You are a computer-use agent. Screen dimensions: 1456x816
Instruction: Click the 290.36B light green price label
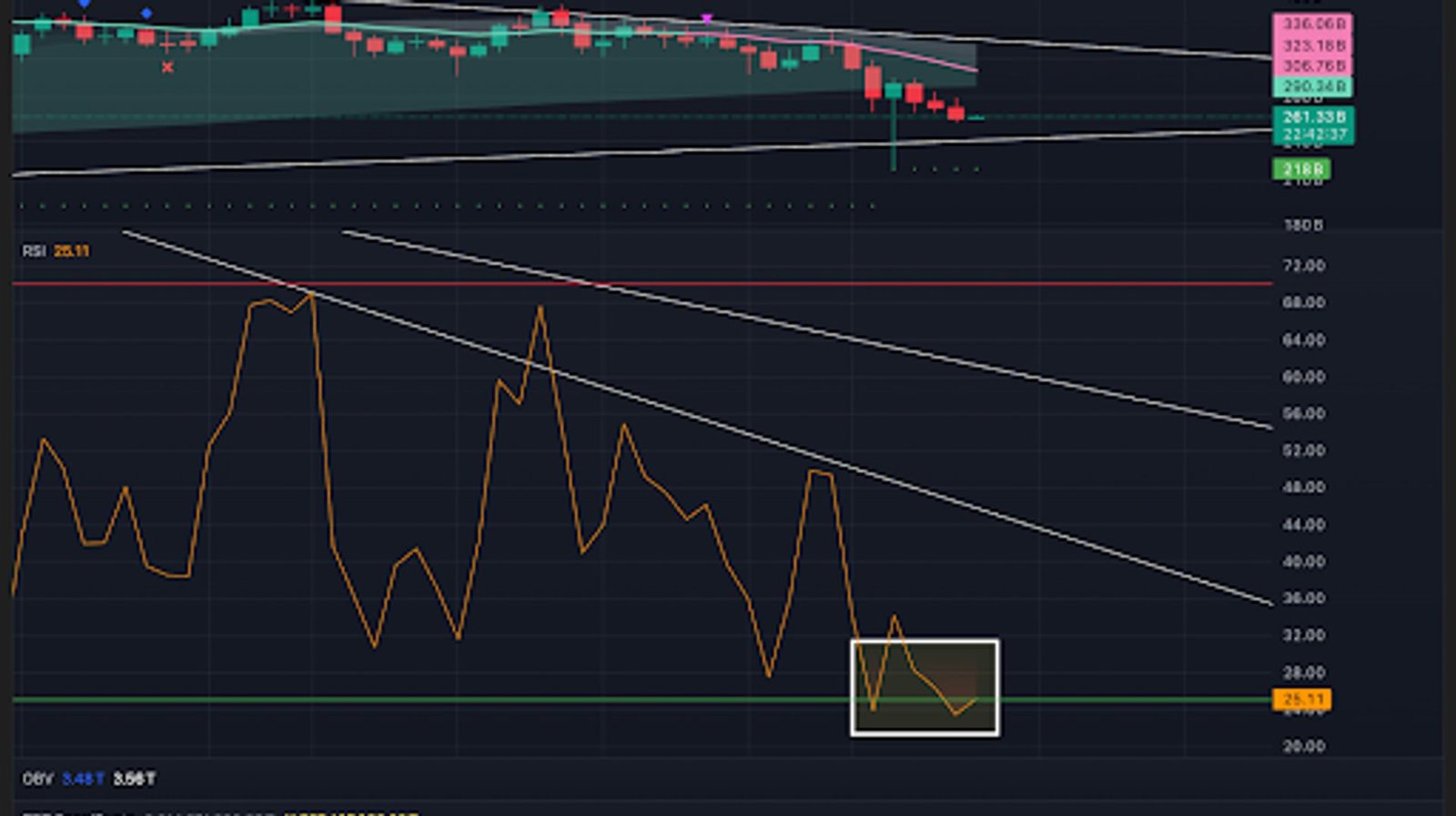(x=1312, y=87)
